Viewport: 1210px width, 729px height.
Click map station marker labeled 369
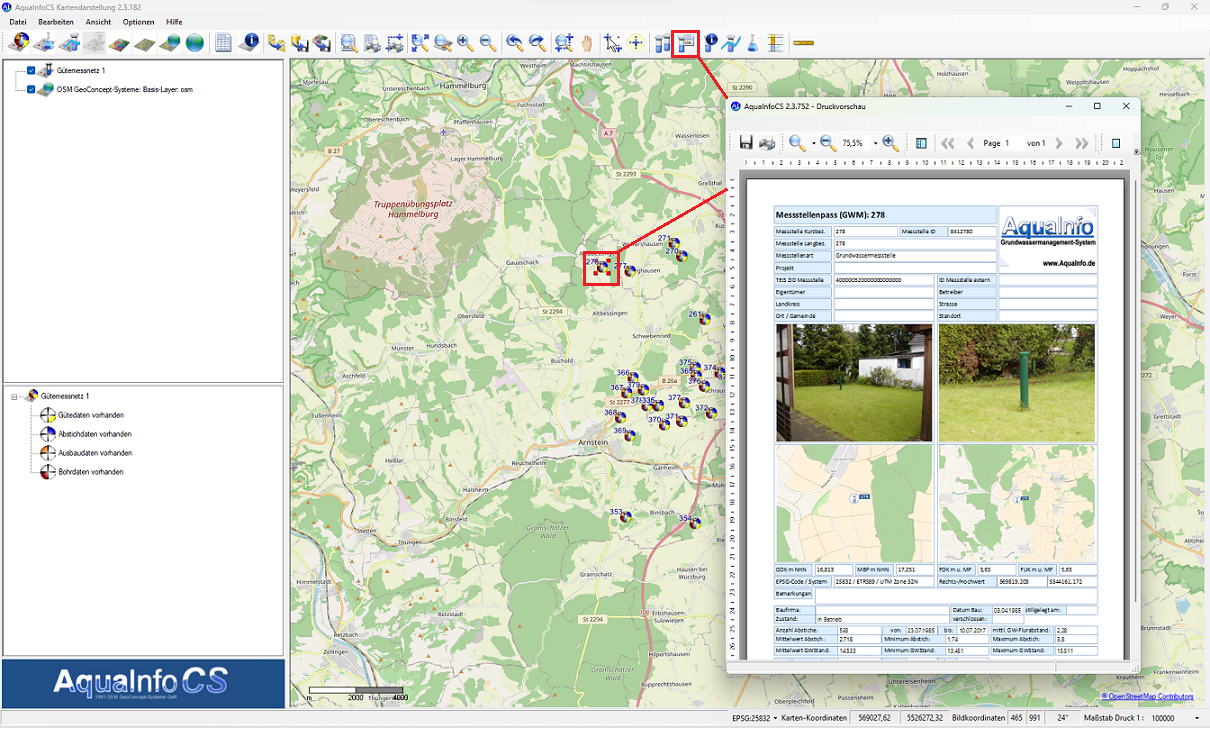632,437
